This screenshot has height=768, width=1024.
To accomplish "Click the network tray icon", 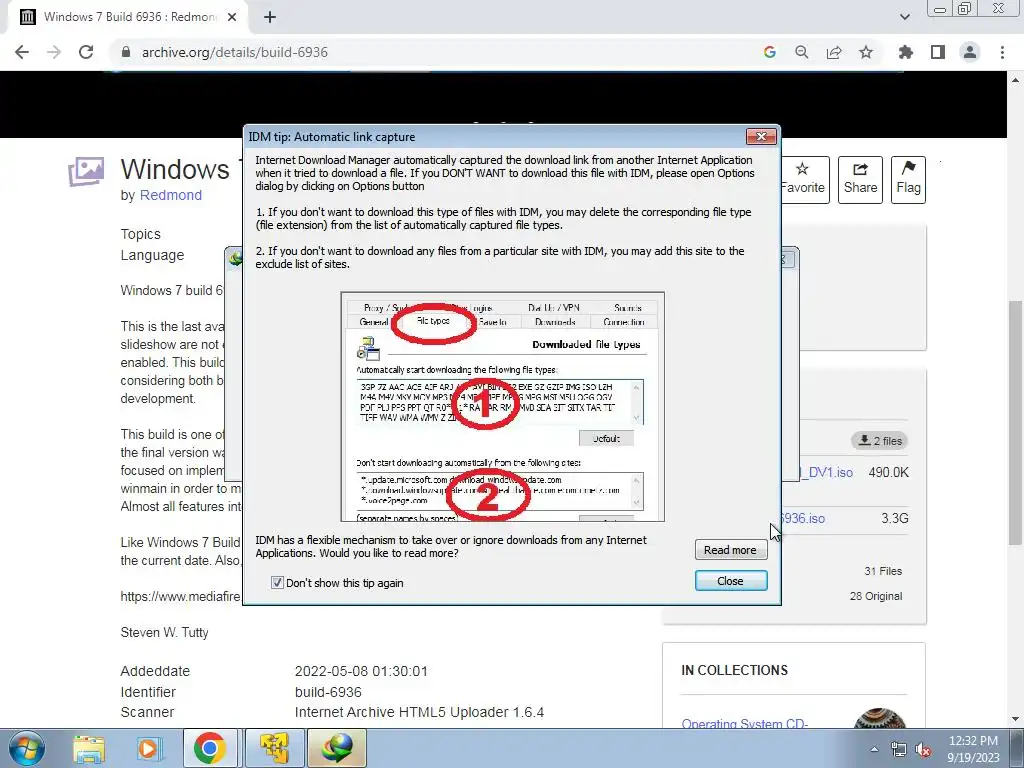I will point(899,749).
